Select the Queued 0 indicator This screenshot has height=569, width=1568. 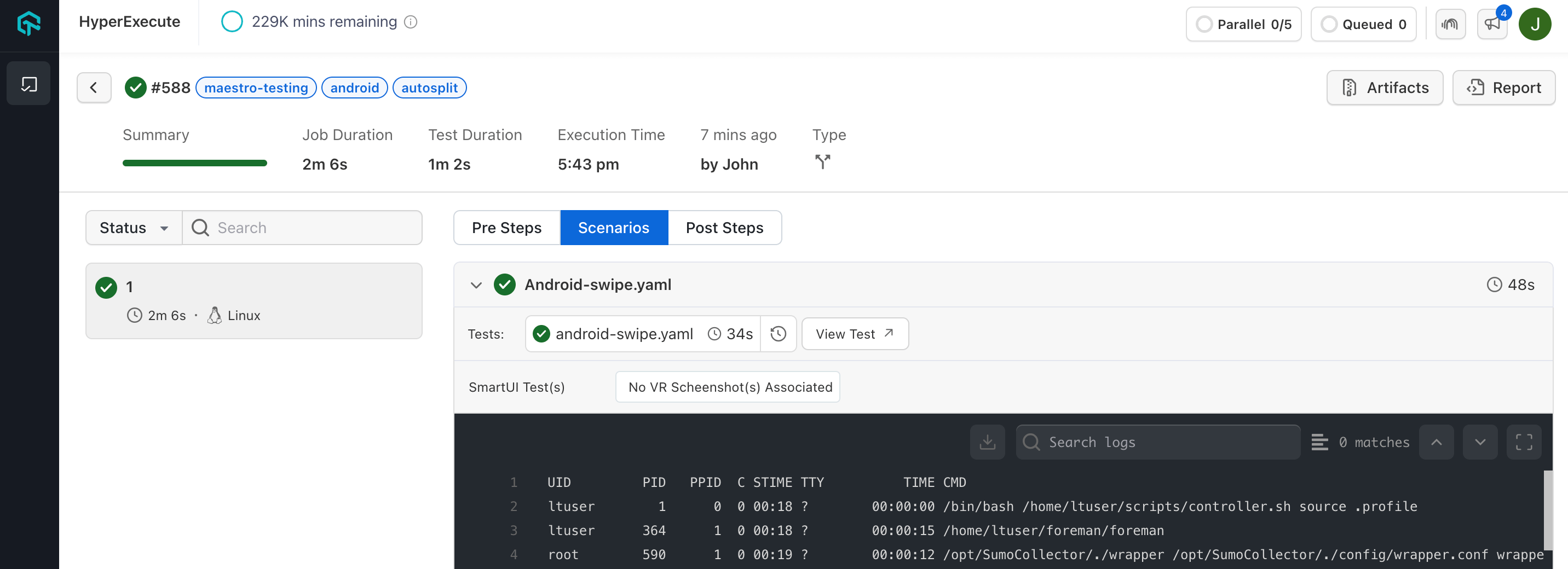tap(1363, 24)
